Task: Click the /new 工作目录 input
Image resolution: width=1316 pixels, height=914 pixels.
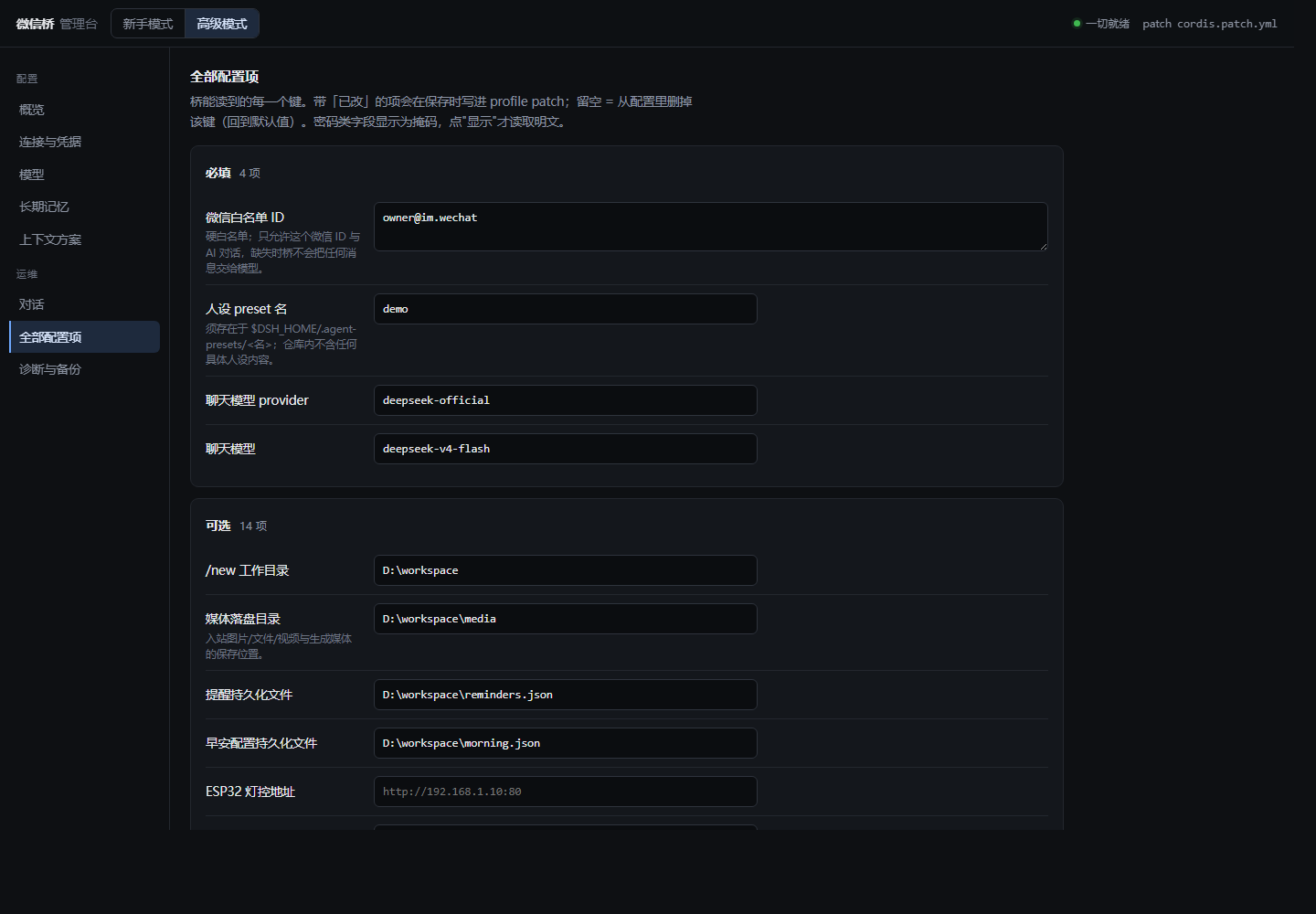Action: (566, 570)
